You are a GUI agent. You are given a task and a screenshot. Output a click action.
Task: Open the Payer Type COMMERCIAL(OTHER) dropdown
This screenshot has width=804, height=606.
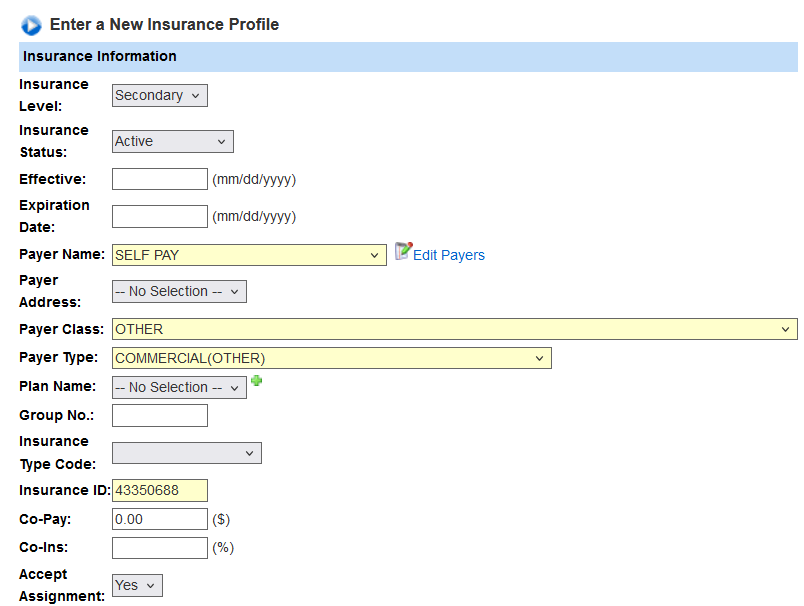click(331, 358)
